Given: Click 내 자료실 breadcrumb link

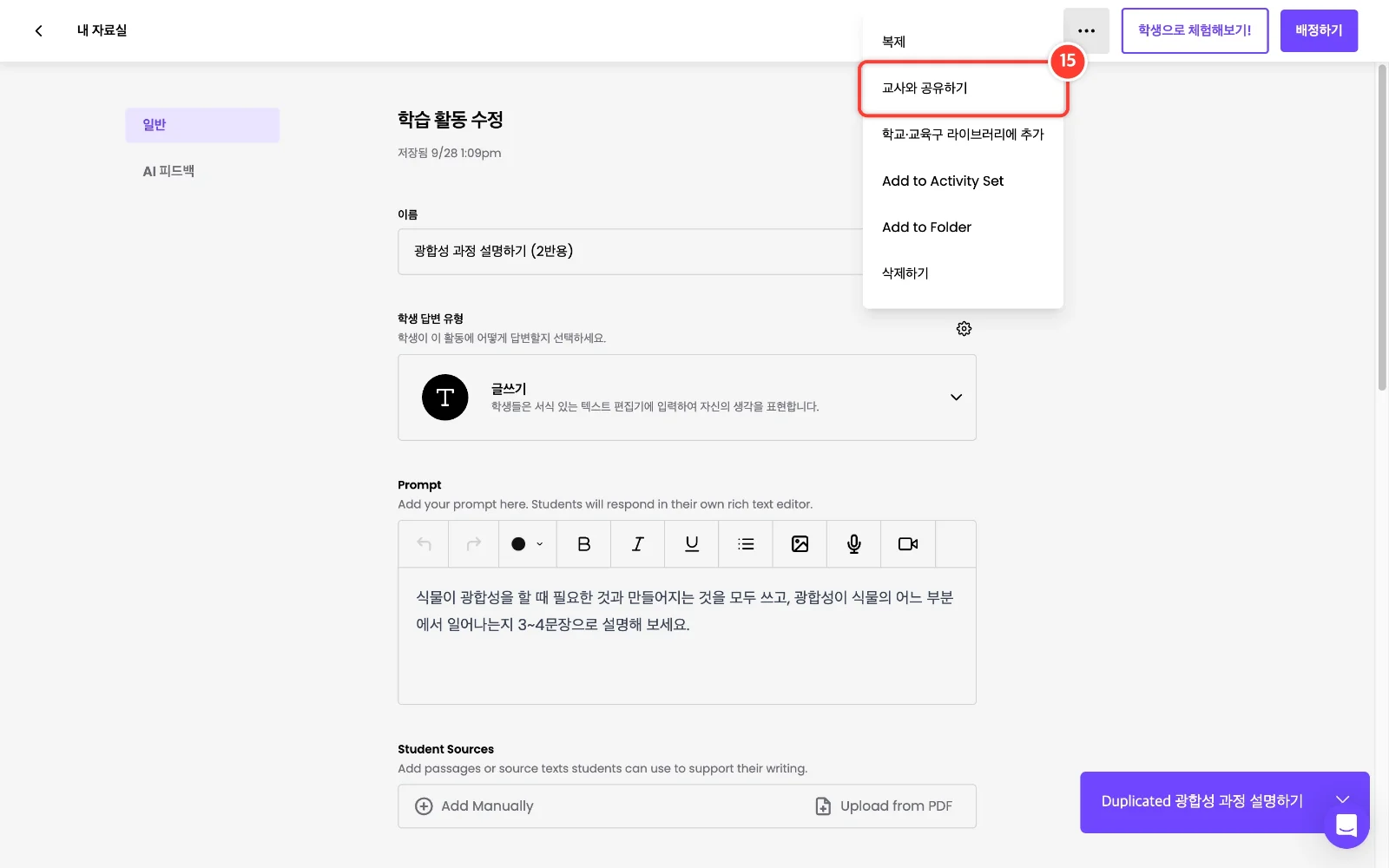Looking at the screenshot, I should 102,30.
